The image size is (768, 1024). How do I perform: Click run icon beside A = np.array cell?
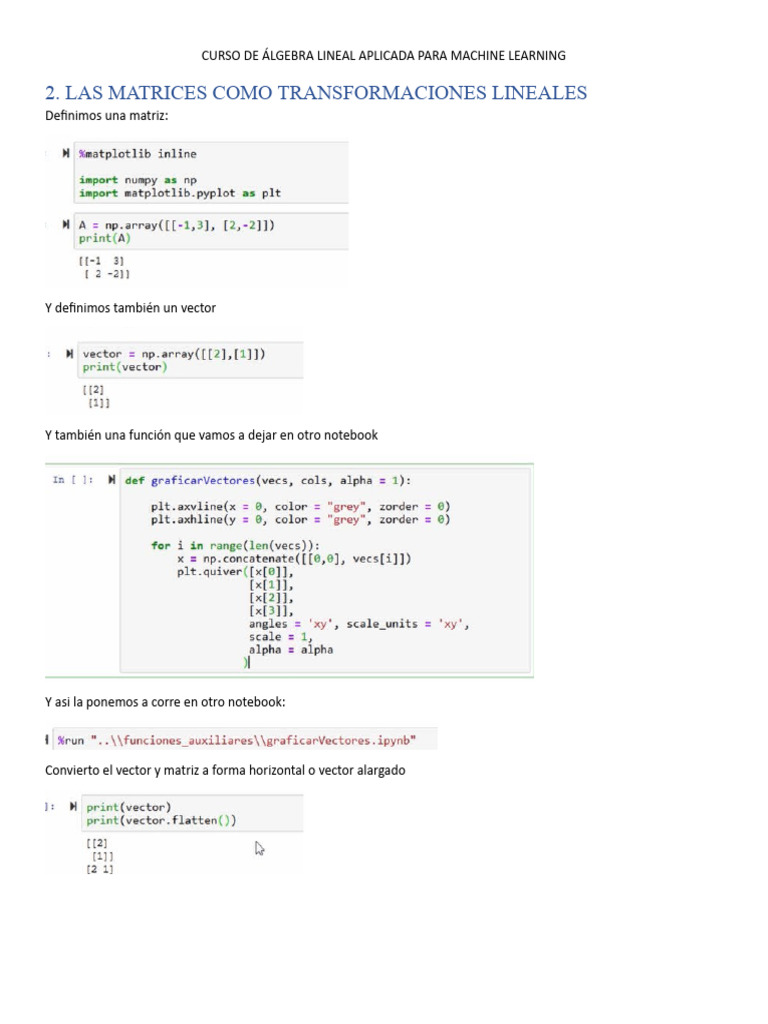[x=65, y=225]
